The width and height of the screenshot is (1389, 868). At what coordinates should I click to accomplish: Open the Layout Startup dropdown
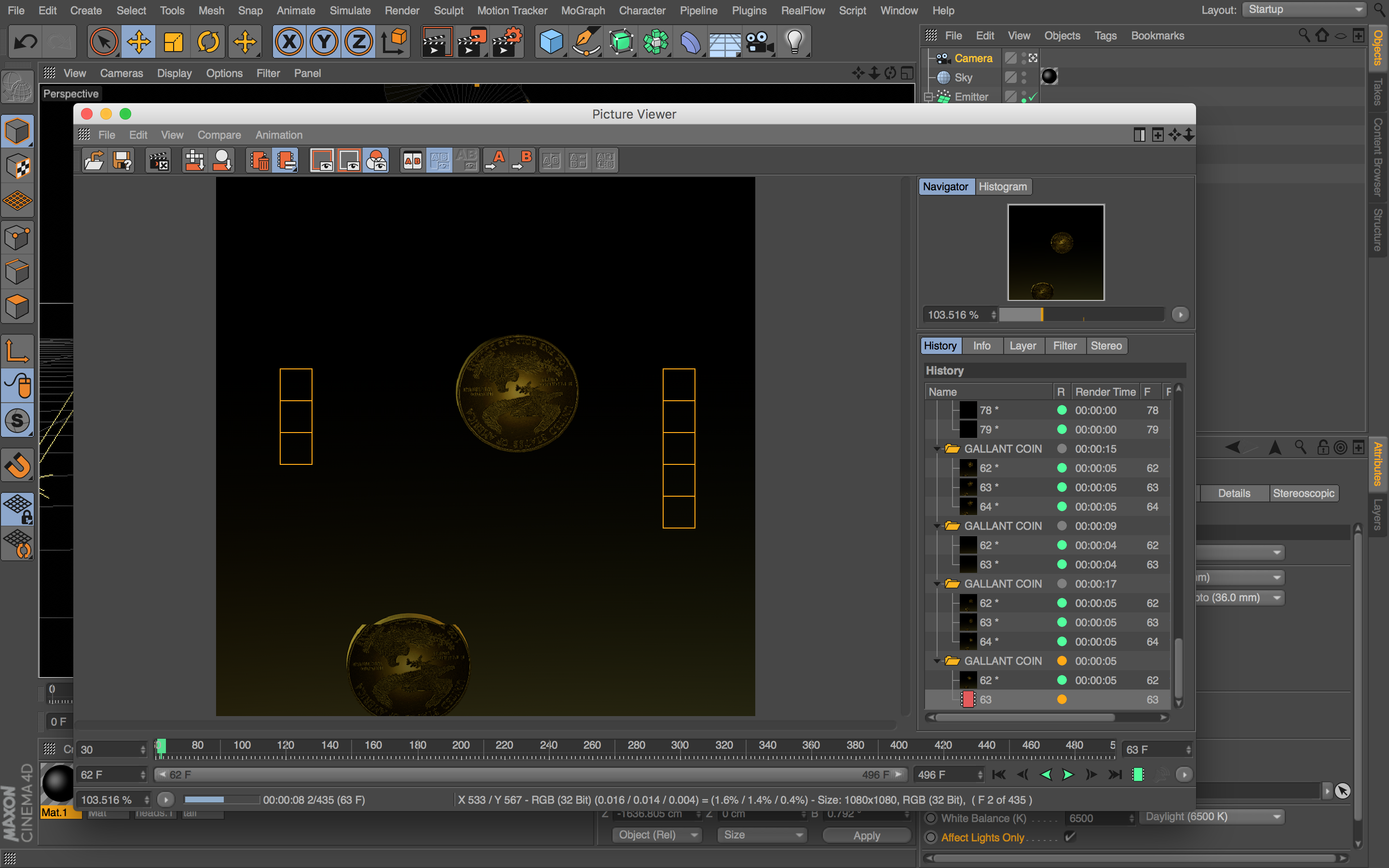1305,10
